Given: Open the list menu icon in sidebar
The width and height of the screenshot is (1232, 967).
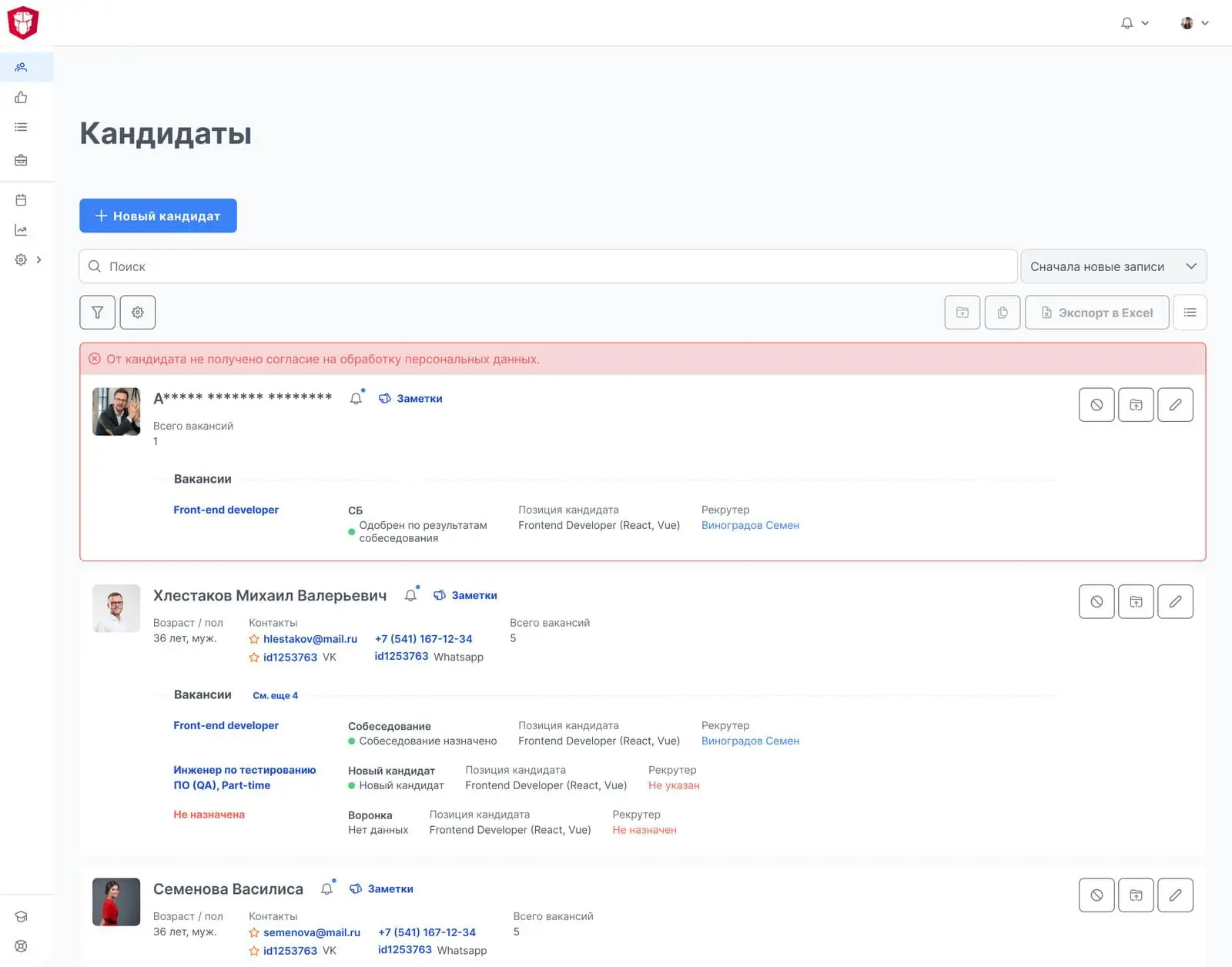Looking at the screenshot, I should click(x=21, y=127).
